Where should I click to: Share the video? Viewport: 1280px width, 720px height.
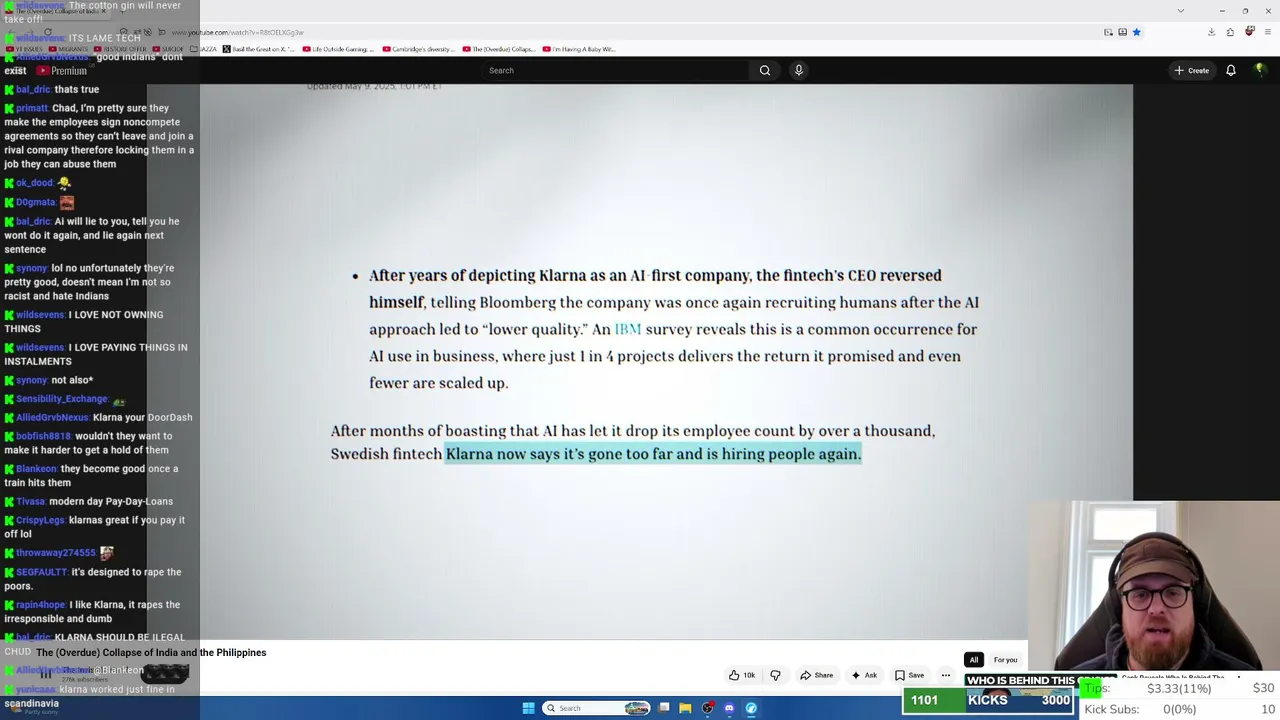point(817,675)
